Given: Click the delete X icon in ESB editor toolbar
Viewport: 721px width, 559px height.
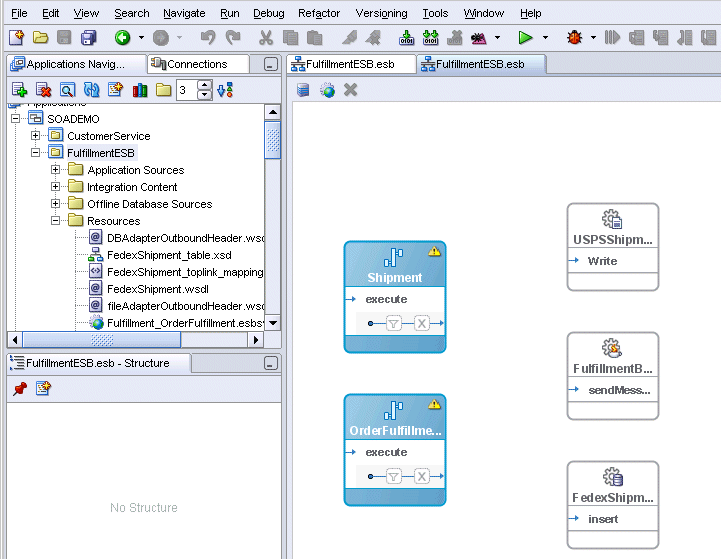Looking at the screenshot, I should (x=350, y=90).
